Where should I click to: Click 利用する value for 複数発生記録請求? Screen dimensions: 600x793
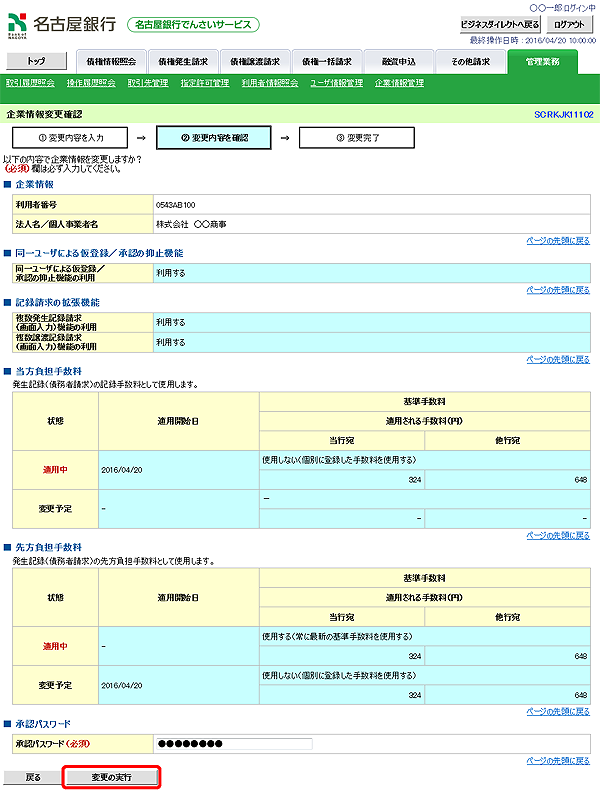click(x=171, y=322)
